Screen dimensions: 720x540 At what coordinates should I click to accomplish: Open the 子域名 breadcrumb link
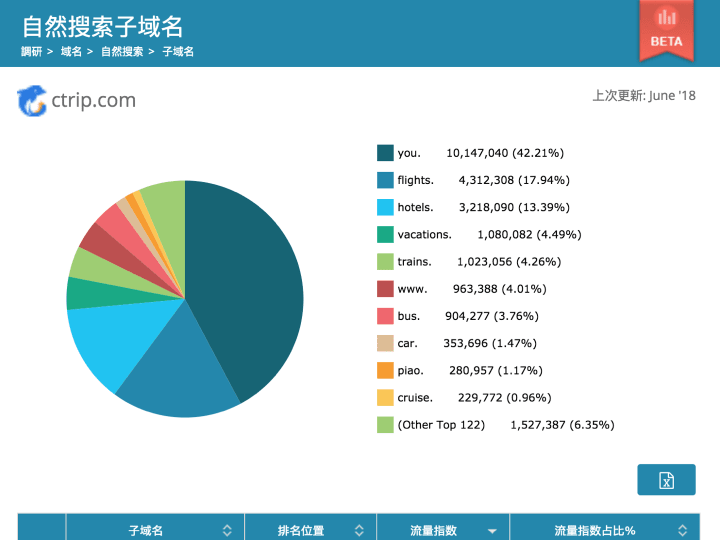[178, 51]
